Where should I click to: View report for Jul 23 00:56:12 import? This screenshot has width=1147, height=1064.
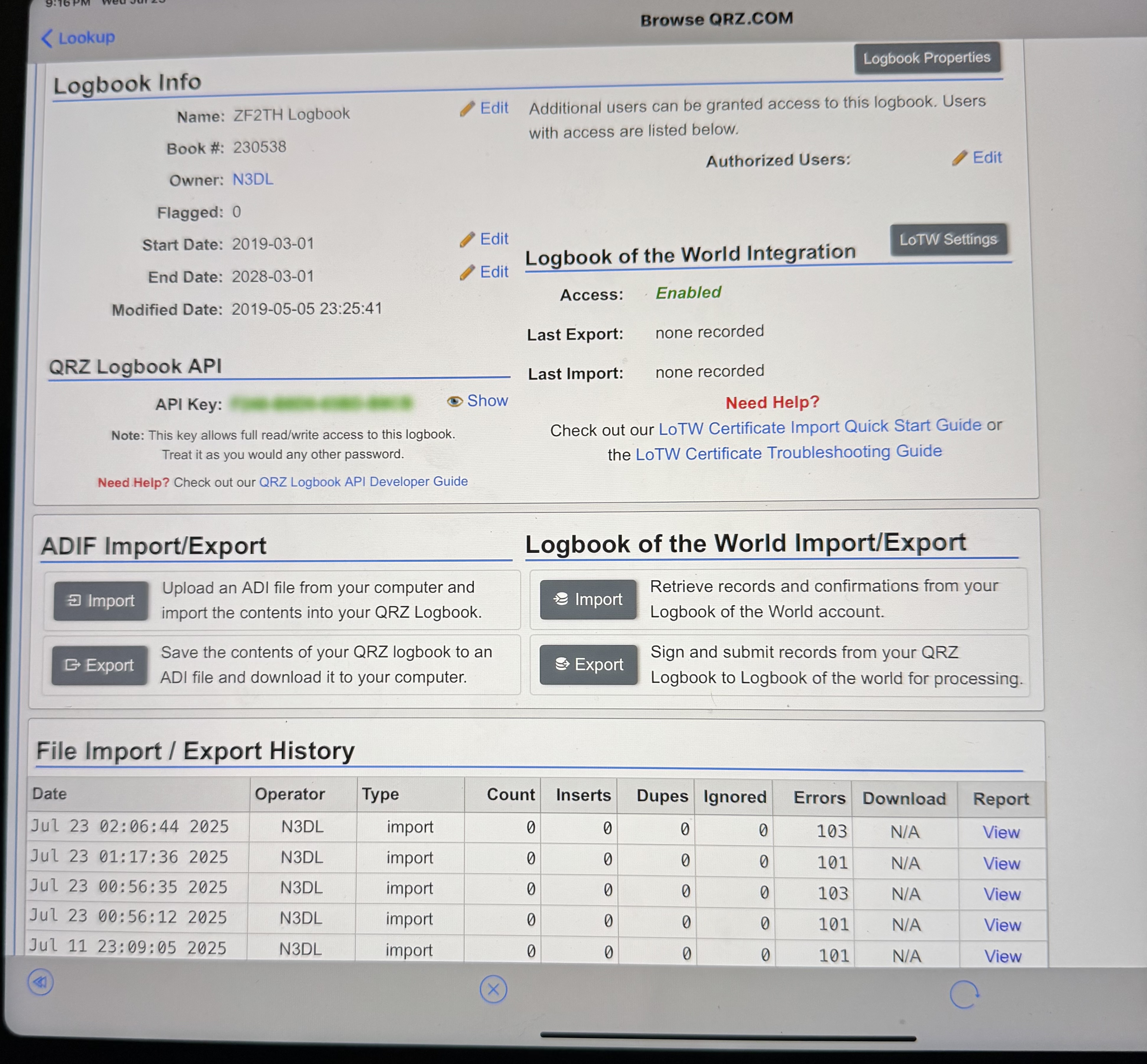pyautogui.click(x=1003, y=925)
